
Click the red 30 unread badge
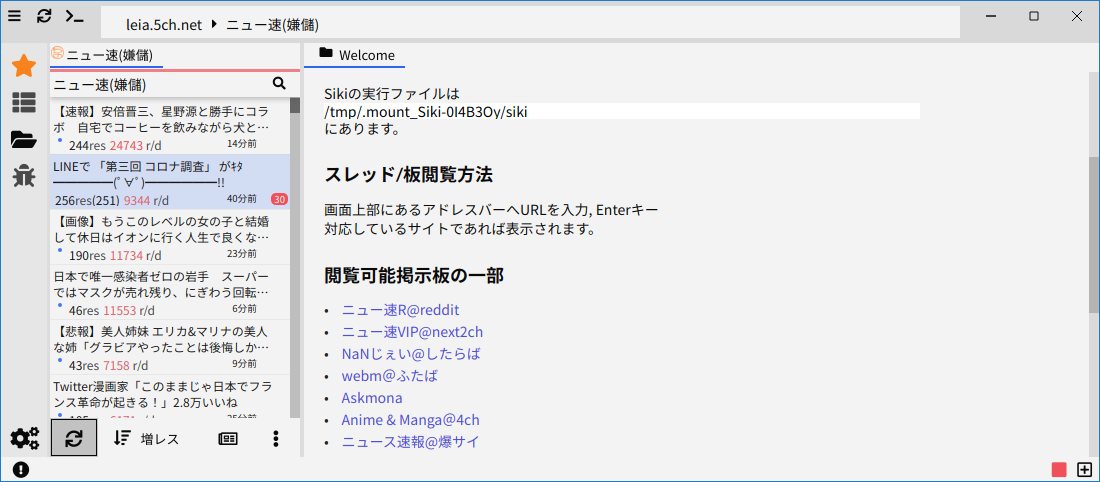point(279,199)
